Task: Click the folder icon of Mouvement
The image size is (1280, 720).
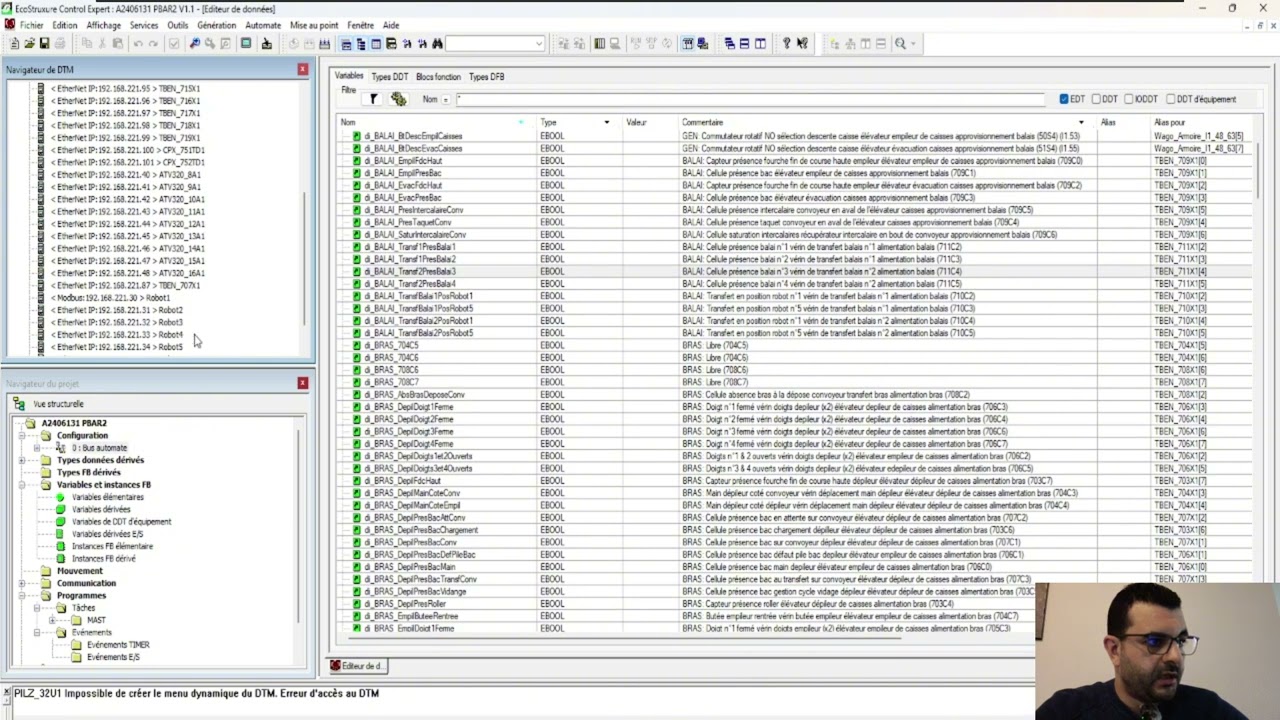Action: click(x=46, y=571)
